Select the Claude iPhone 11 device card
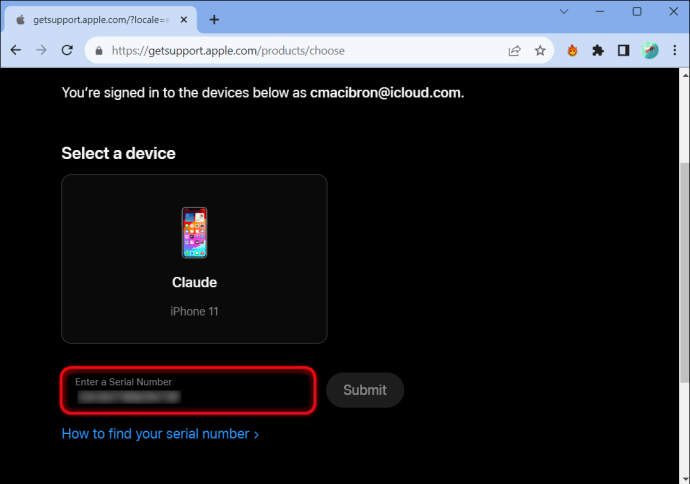Viewport: 690px width, 484px height. click(x=194, y=259)
